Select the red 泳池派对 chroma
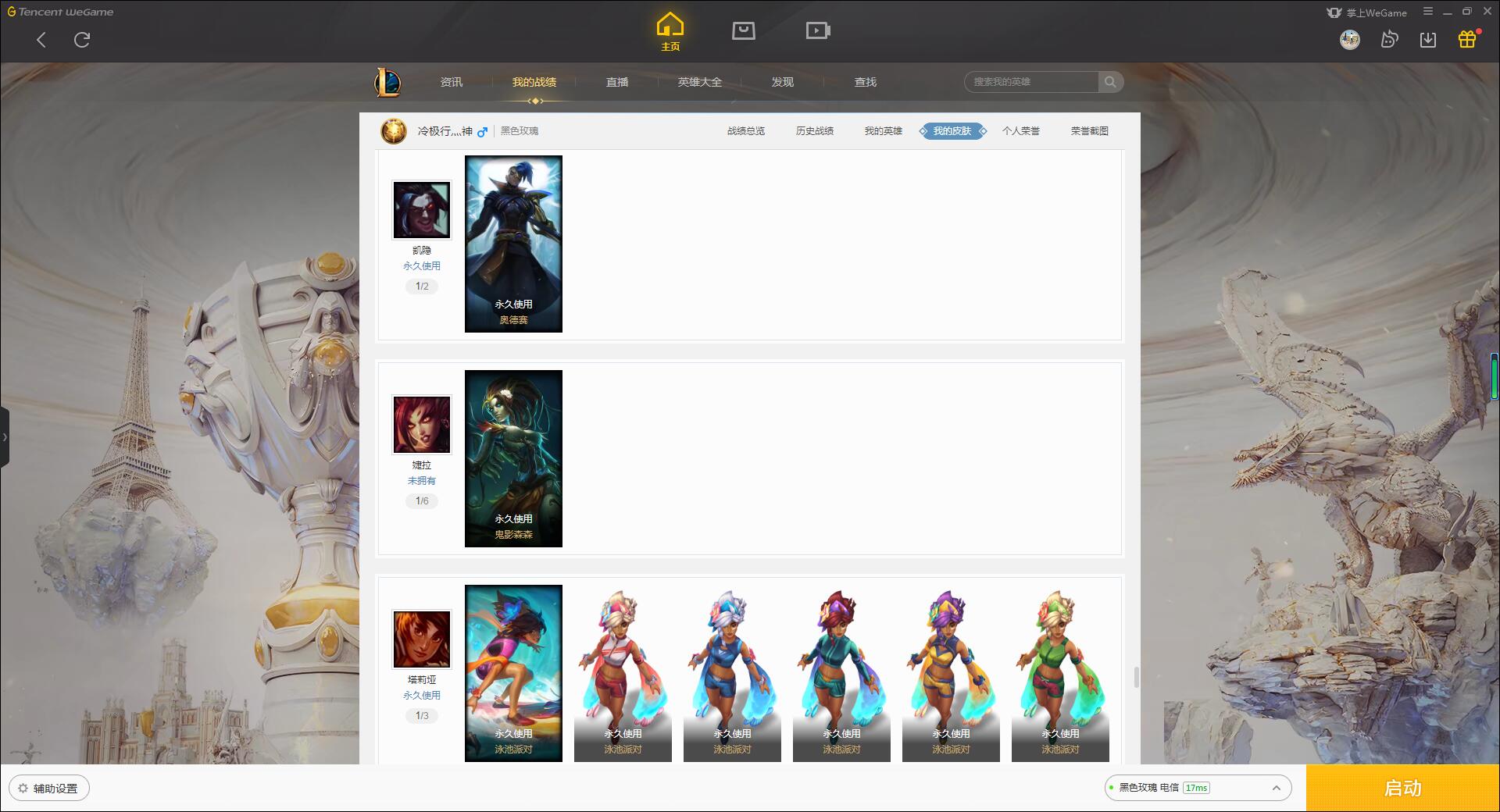 [623, 673]
